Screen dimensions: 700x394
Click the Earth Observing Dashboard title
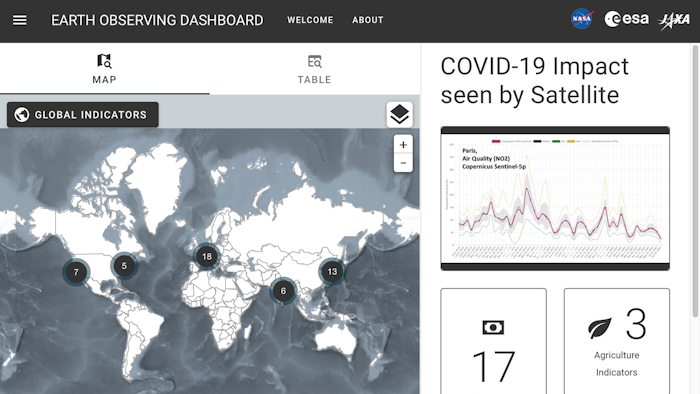[157, 20]
